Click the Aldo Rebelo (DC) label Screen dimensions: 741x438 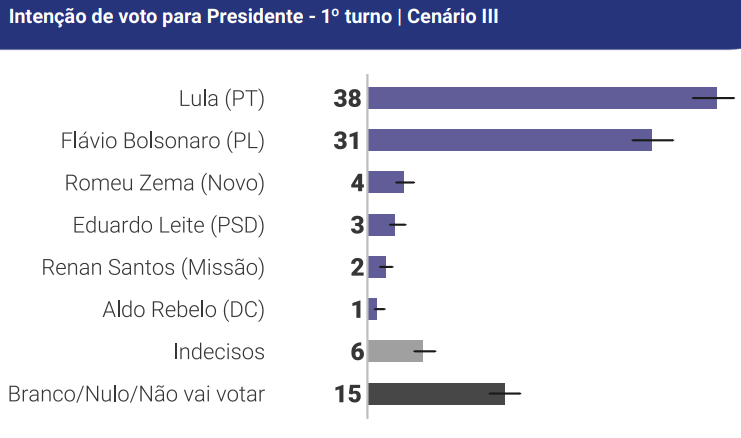point(183,309)
